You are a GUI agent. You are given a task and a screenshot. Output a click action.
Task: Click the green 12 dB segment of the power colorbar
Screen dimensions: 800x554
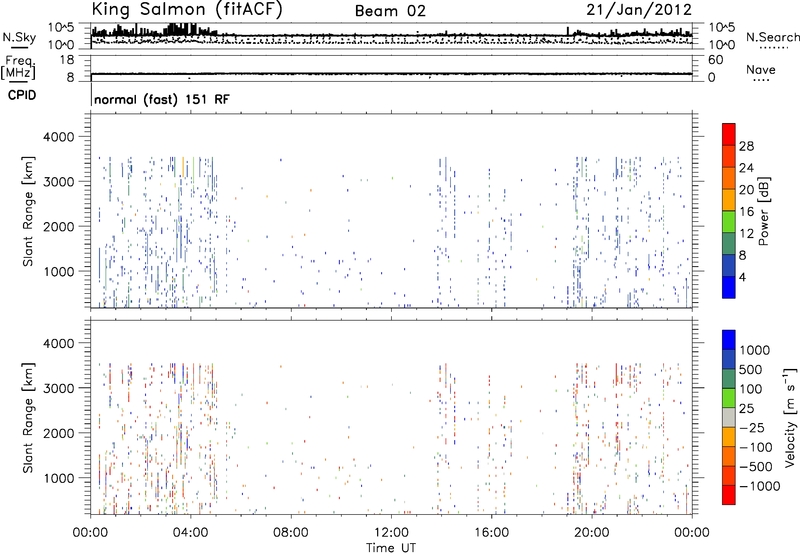pyautogui.click(x=729, y=222)
